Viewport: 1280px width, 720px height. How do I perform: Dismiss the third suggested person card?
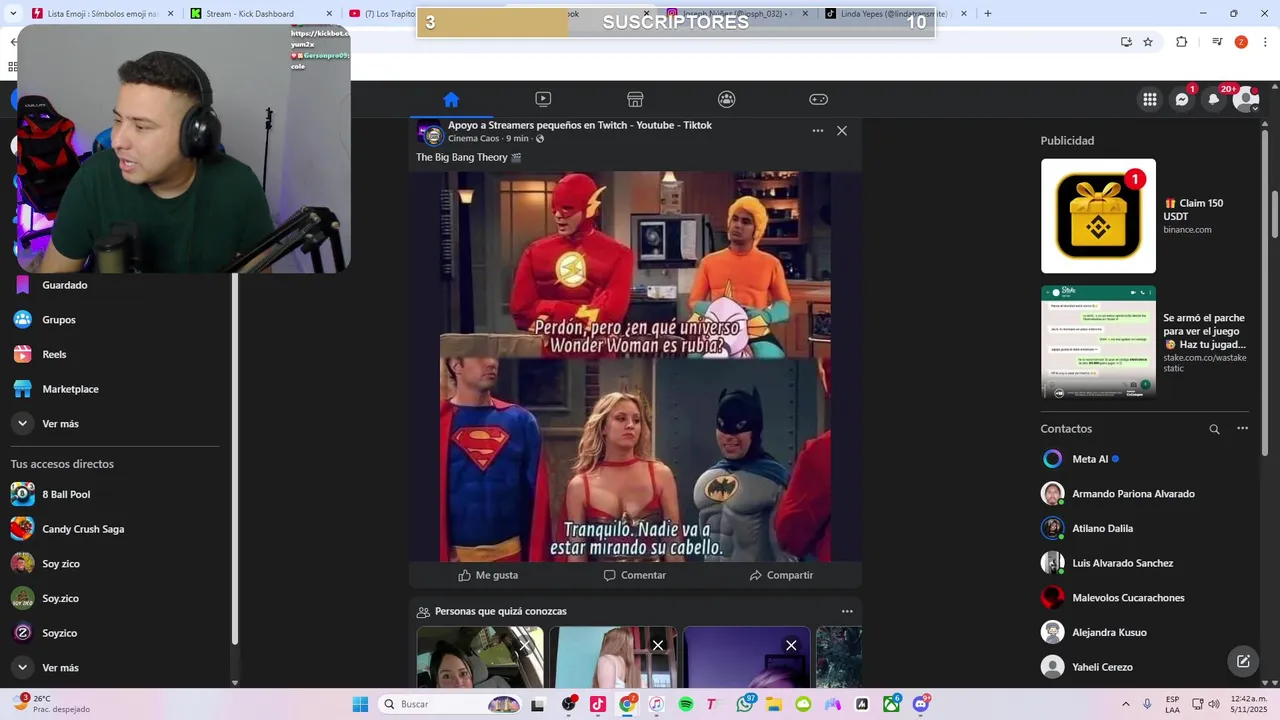(791, 645)
